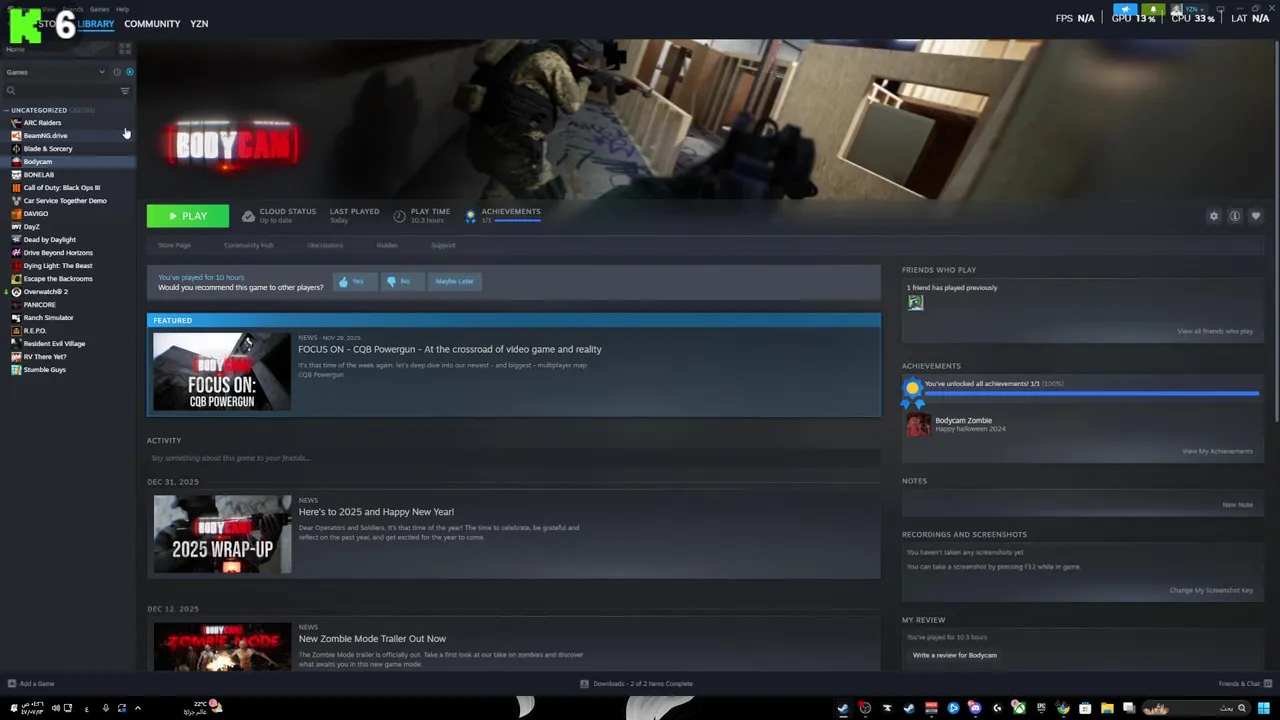Click Write a review for Bodycam

tap(955, 655)
